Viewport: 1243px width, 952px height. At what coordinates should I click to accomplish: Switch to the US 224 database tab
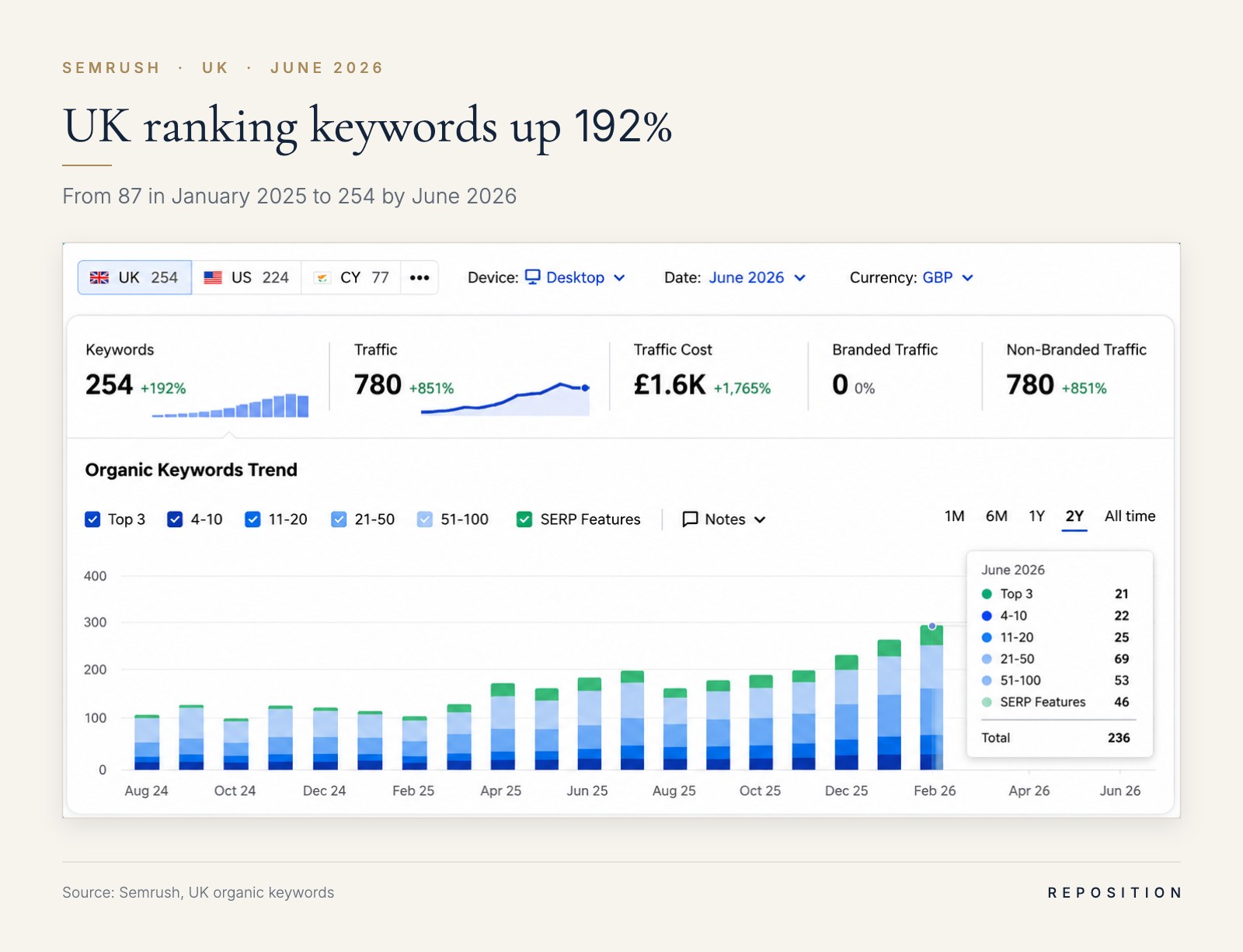246,277
